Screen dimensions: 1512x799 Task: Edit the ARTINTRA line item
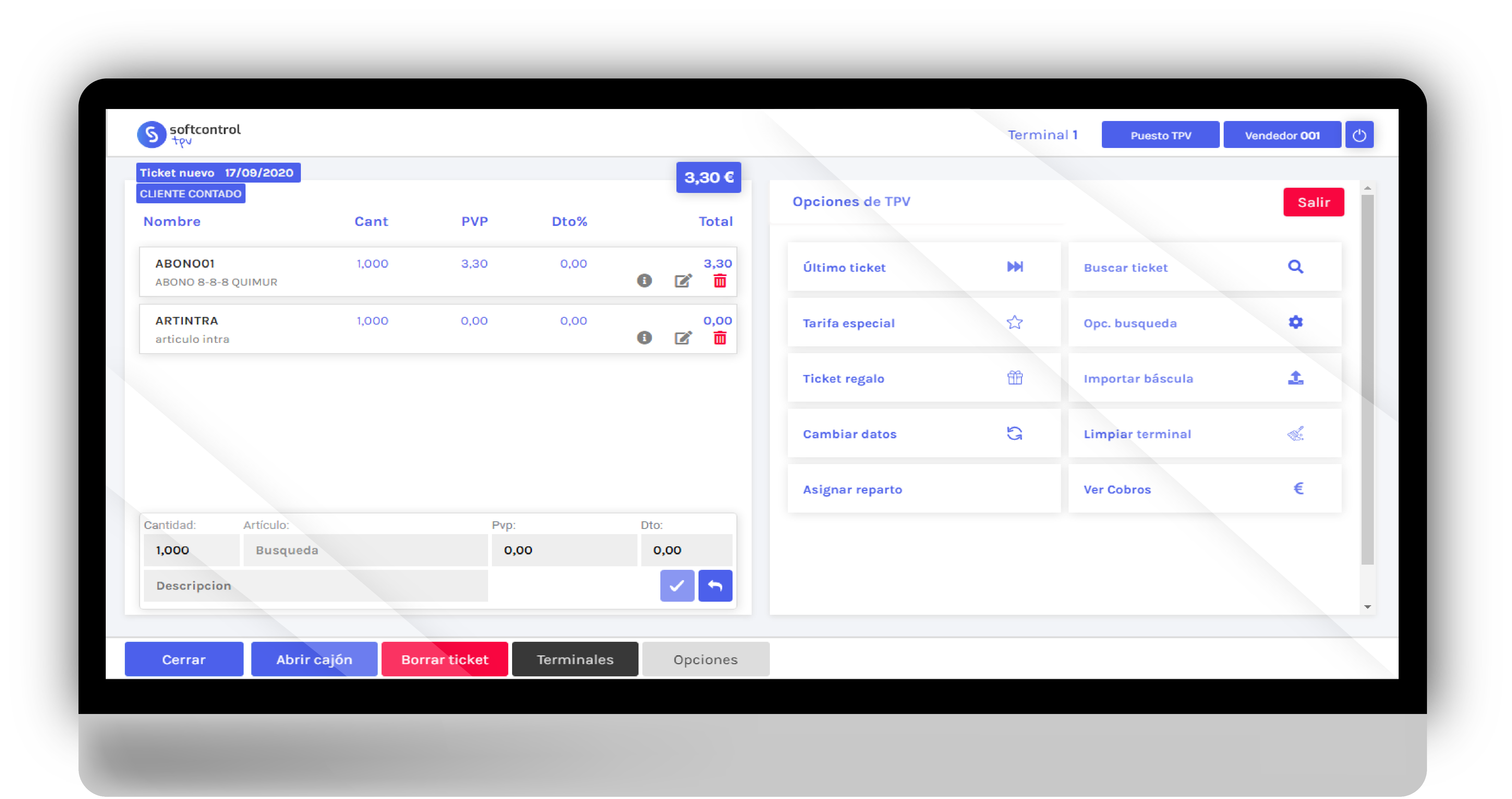coord(683,338)
